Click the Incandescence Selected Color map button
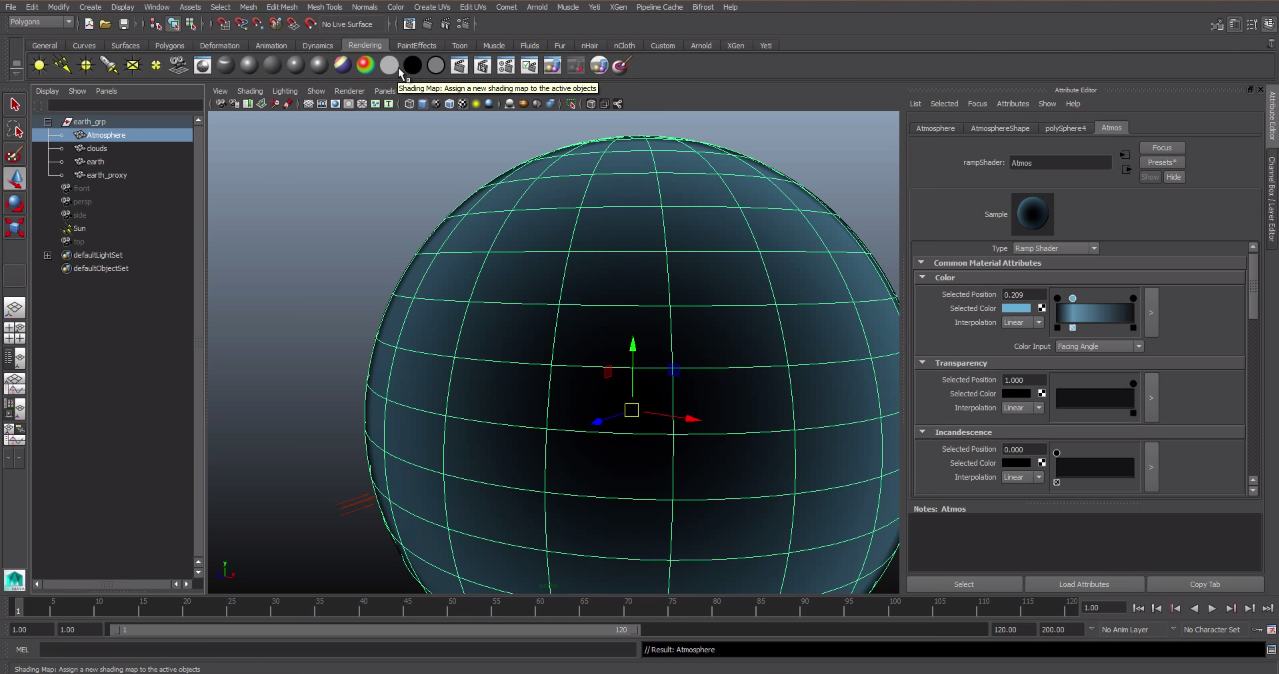Screen dimensions: 1279x674 [1042, 463]
